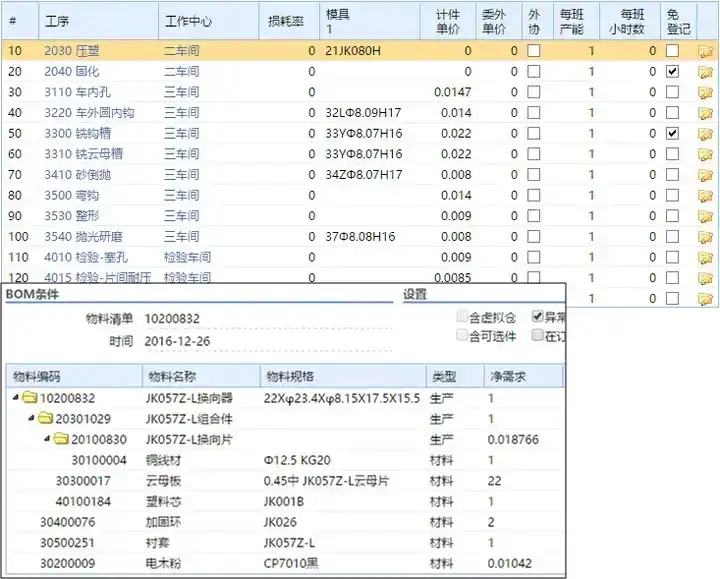Select BOM row 30200009 电木粉
This screenshot has height=579, width=720.
pos(285,563)
